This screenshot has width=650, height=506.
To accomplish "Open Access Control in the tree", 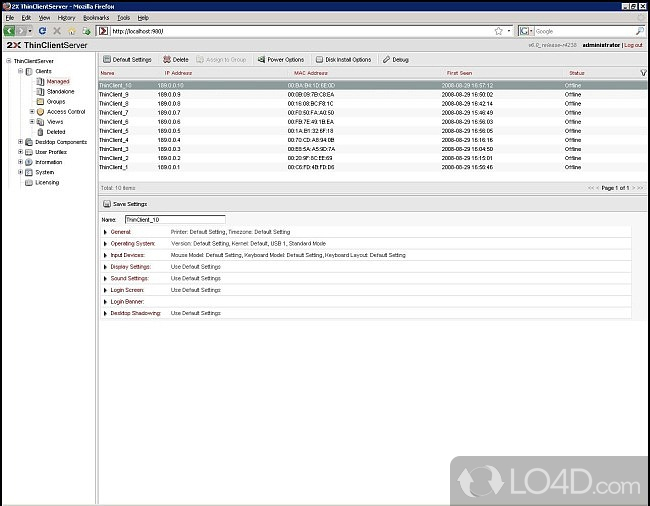I will [66, 111].
